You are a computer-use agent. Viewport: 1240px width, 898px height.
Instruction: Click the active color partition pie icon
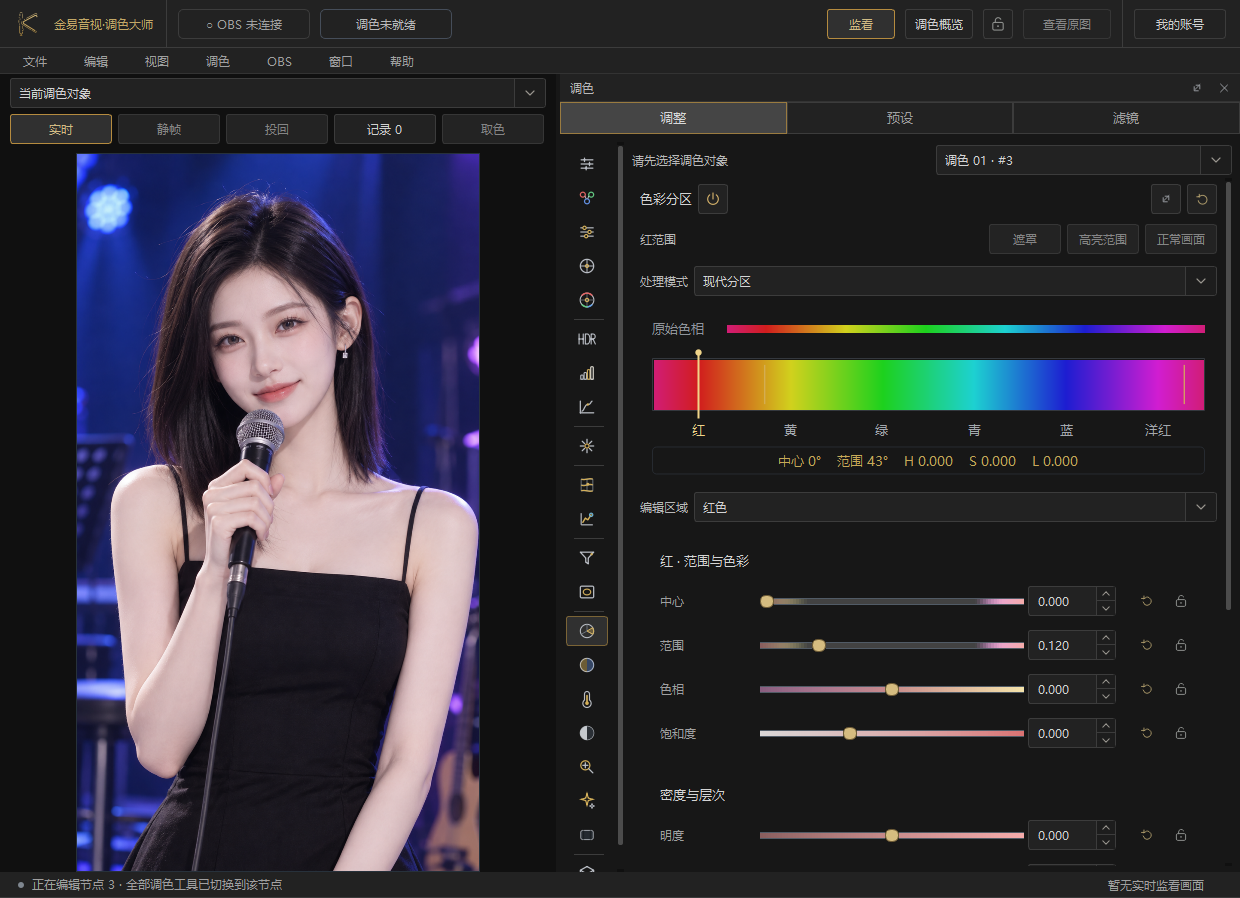coord(587,631)
